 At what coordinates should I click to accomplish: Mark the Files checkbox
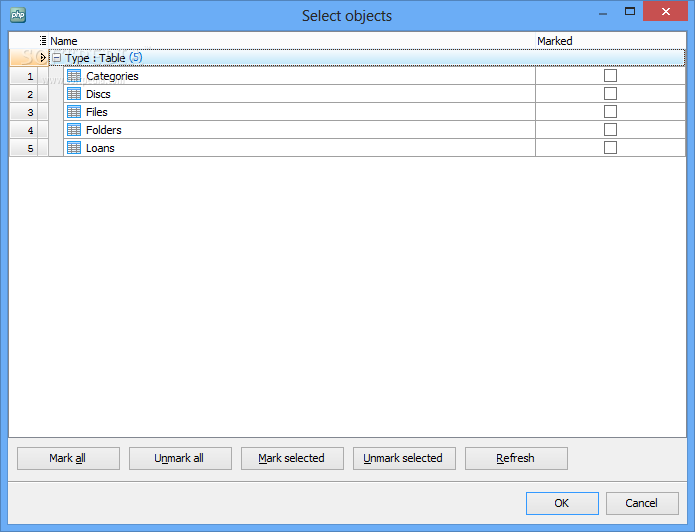[610, 112]
